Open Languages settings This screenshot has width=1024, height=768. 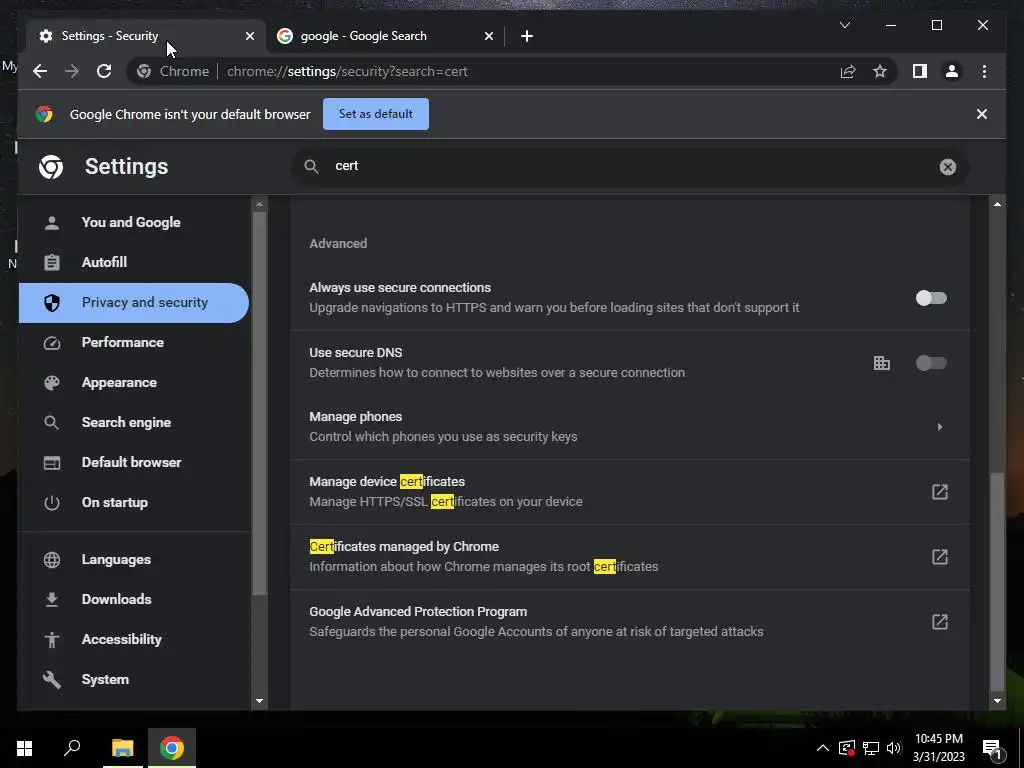(133, 559)
